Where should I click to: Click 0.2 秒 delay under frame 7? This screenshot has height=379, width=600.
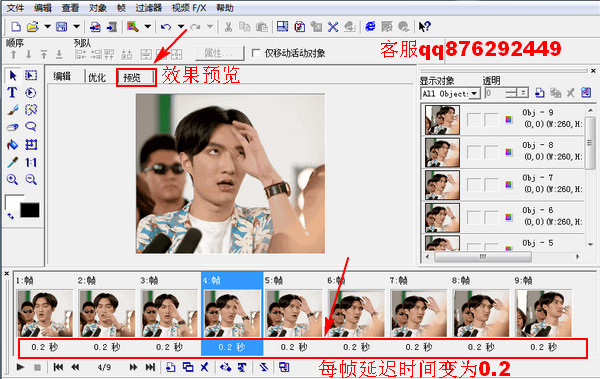pyautogui.click(x=419, y=347)
